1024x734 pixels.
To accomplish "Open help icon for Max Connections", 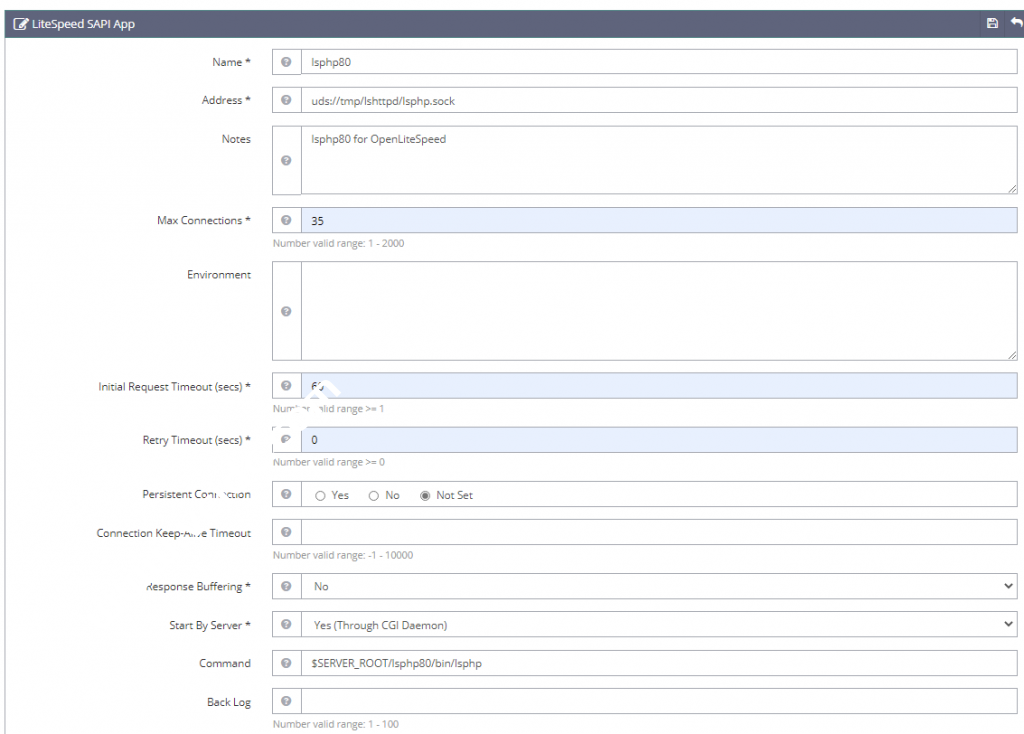I will click(286, 220).
